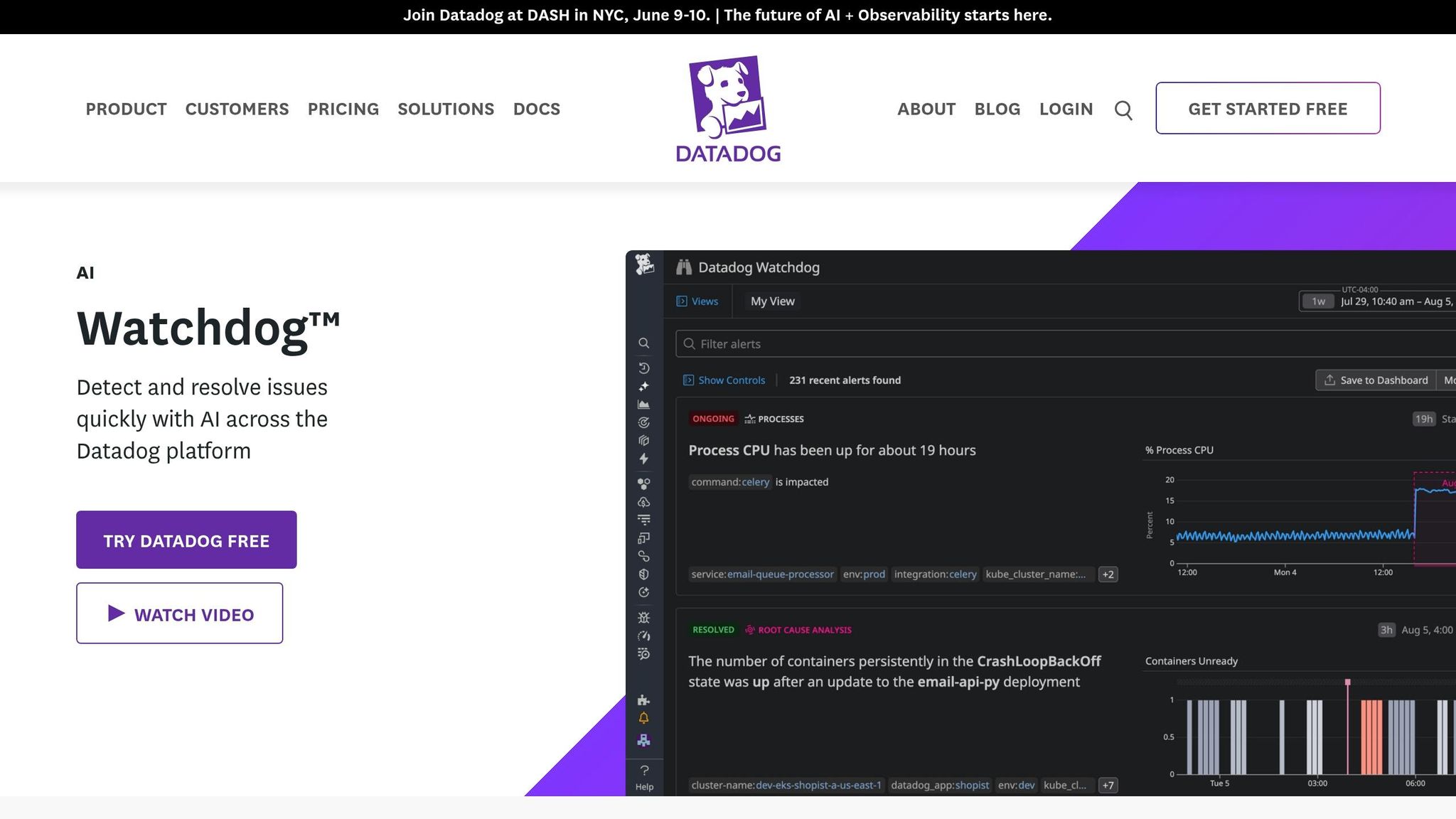Image resolution: width=1456 pixels, height=819 pixels.
Task: Open the Customers menu item
Action: point(237,109)
